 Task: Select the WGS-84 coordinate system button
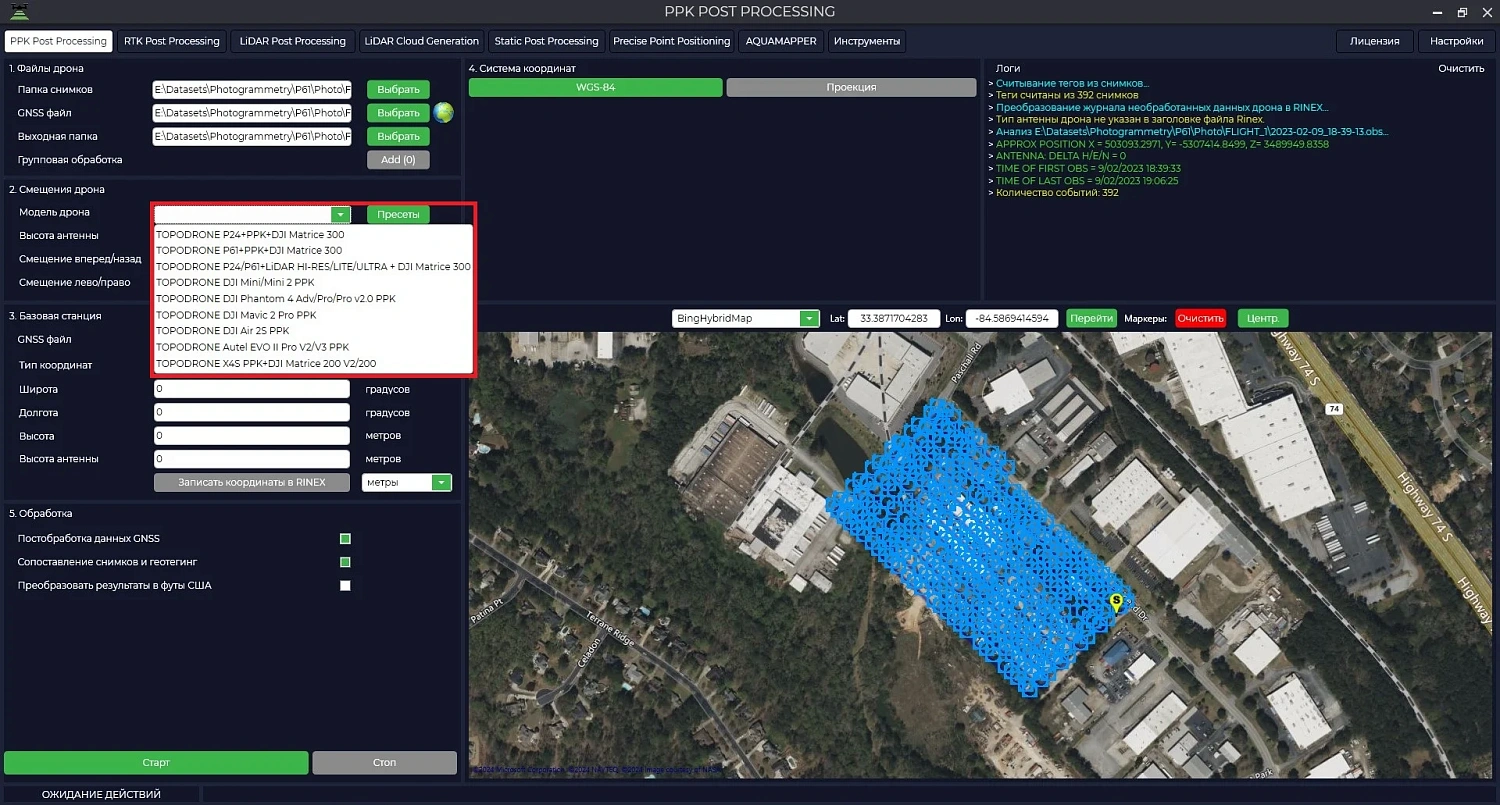(x=595, y=87)
